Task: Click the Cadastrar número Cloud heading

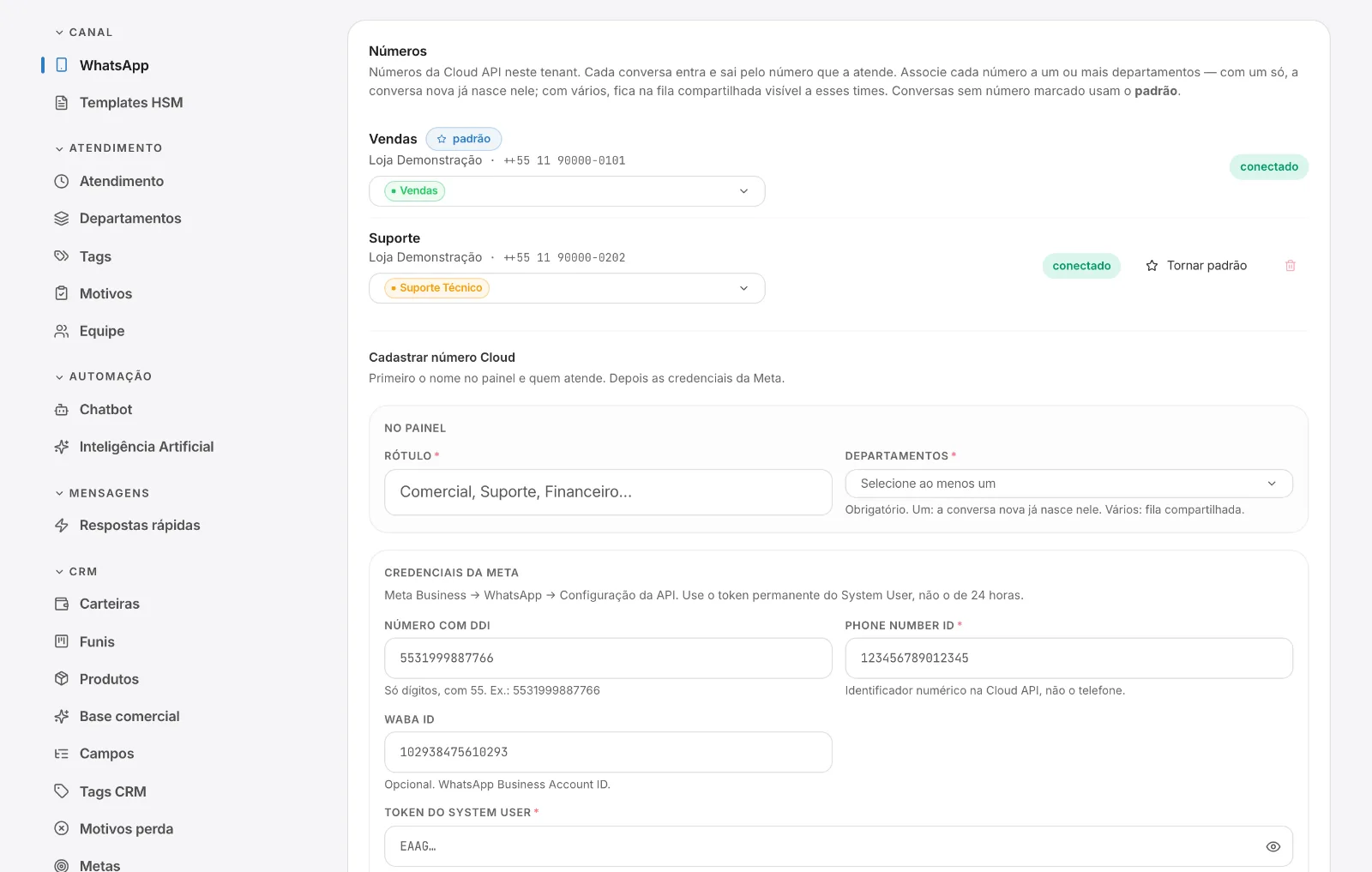Action: (x=442, y=358)
